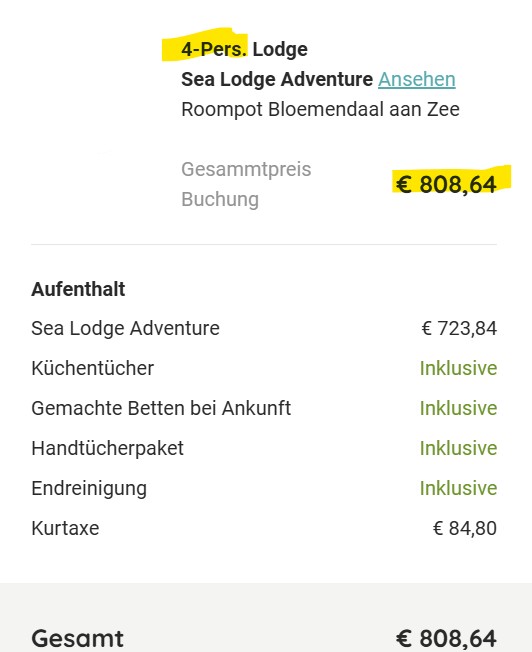Click the Aufenthalt section heading
This screenshot has width=532, height=652.
coord(78,289)
